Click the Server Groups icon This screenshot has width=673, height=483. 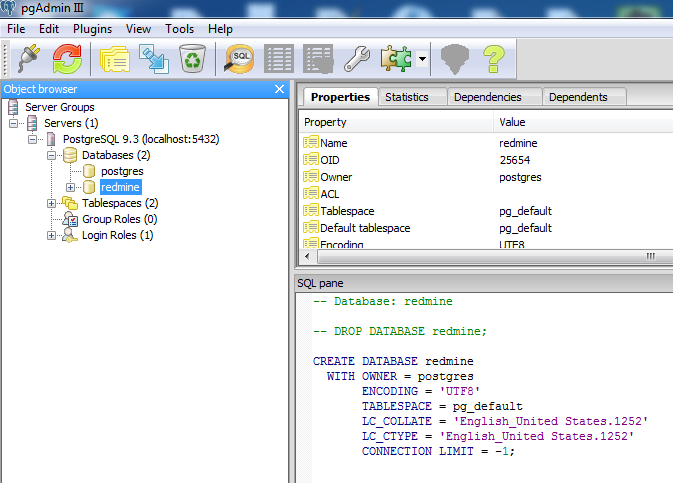click(13, 107)
